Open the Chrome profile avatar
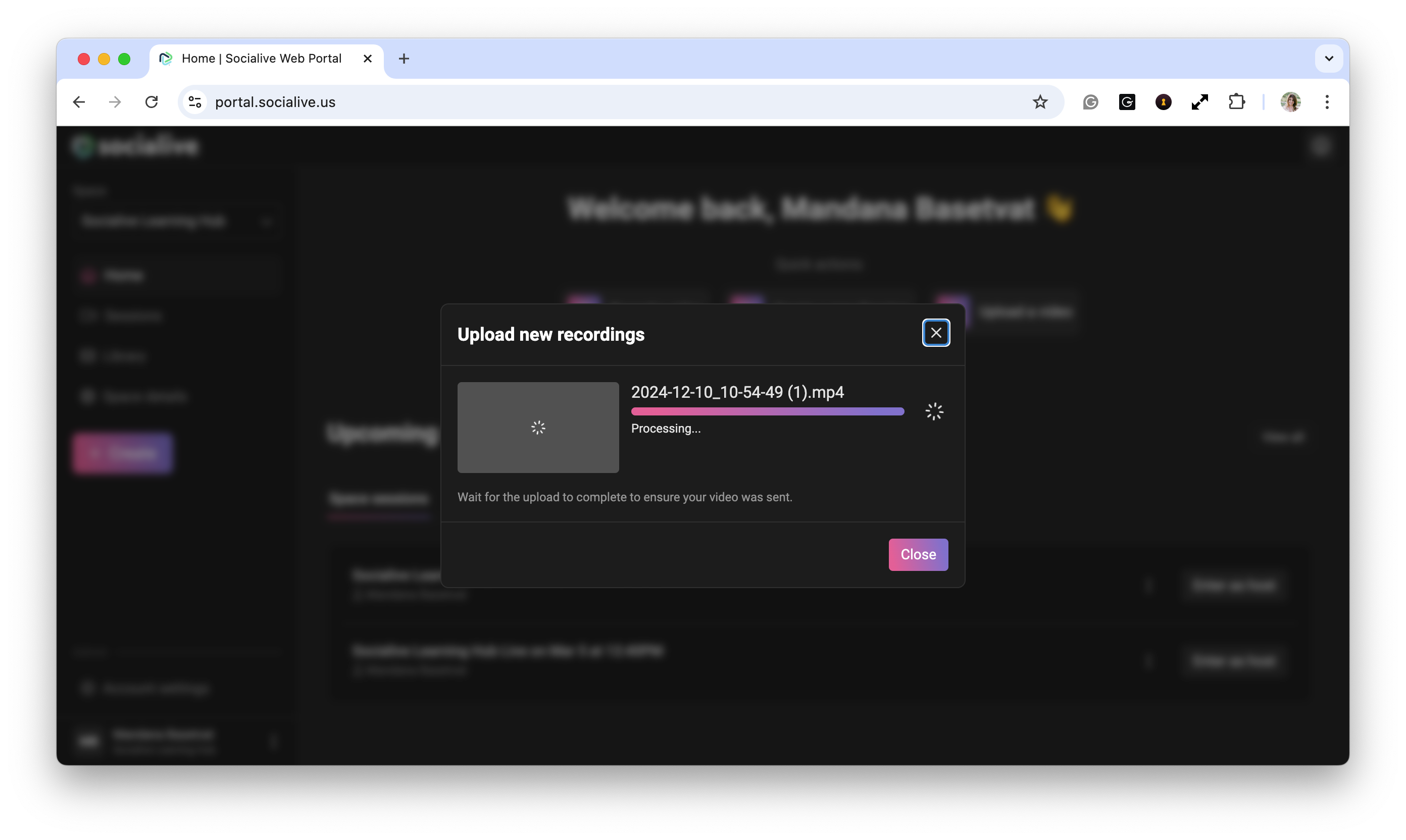 click(1290, 102)
